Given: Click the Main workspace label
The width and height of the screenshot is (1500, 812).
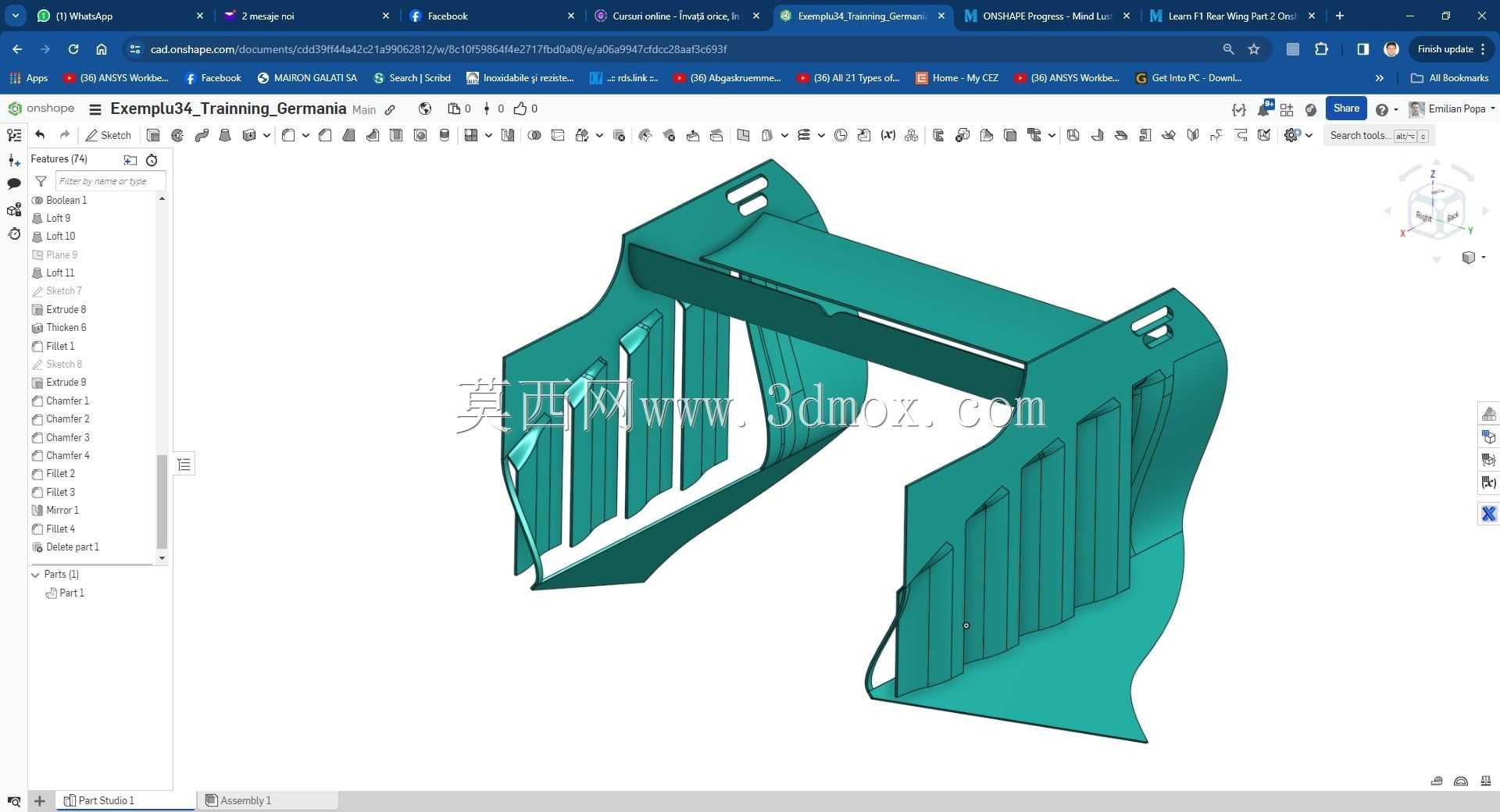Looking at the screenshot, I should (x=364, y=110).
